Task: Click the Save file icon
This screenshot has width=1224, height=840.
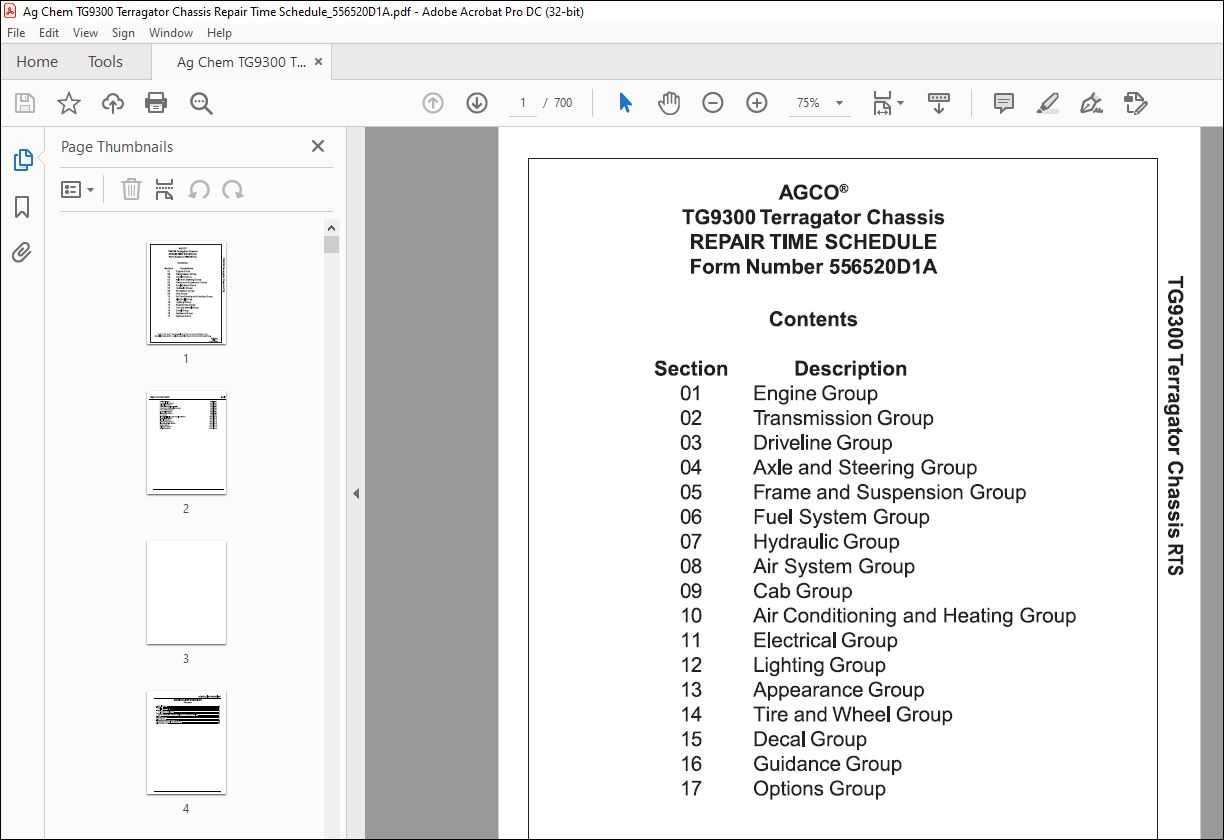Action: (25, 103)
